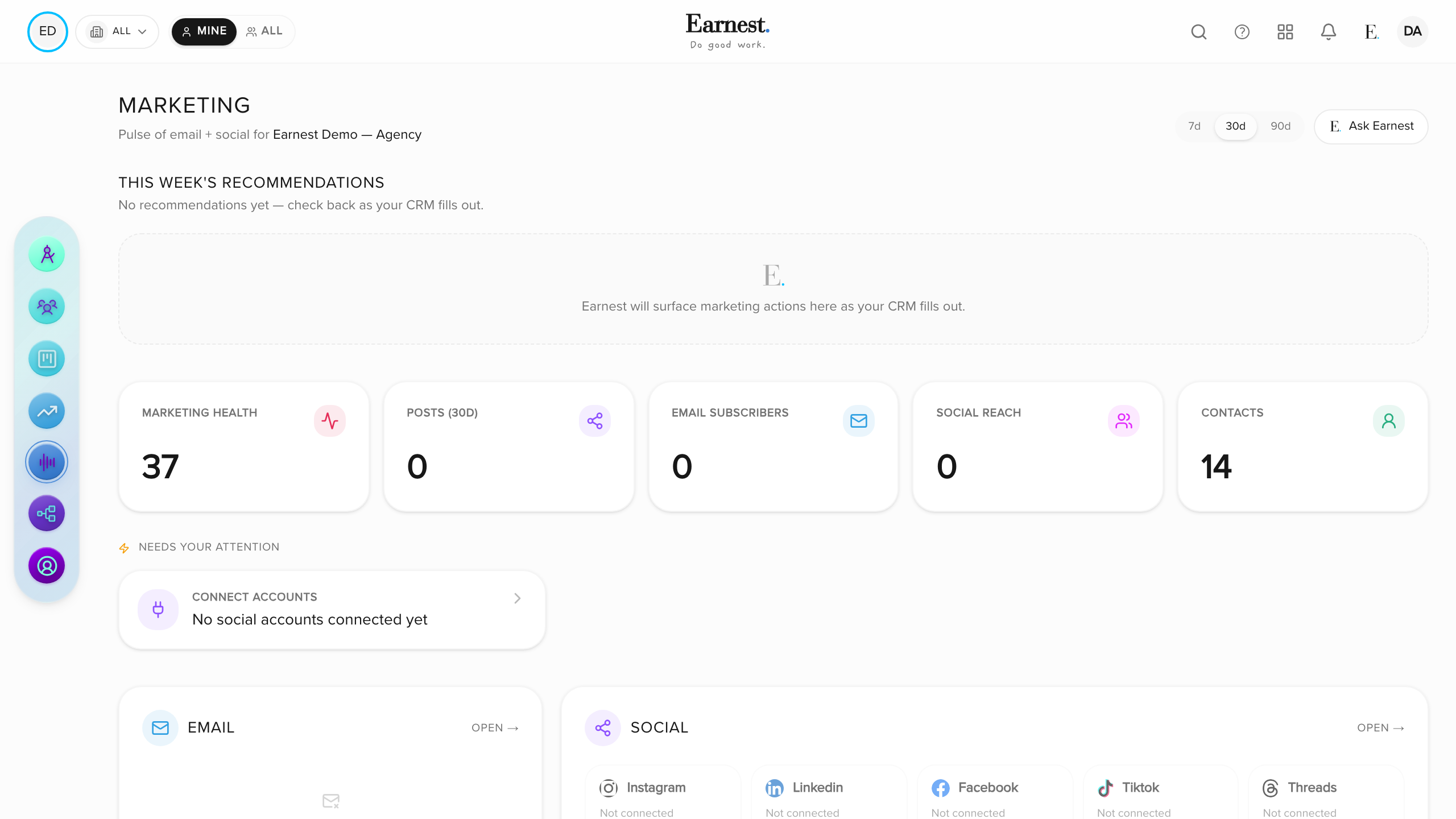
Task: Click the Social section share icon
Action: coord(603,728)
